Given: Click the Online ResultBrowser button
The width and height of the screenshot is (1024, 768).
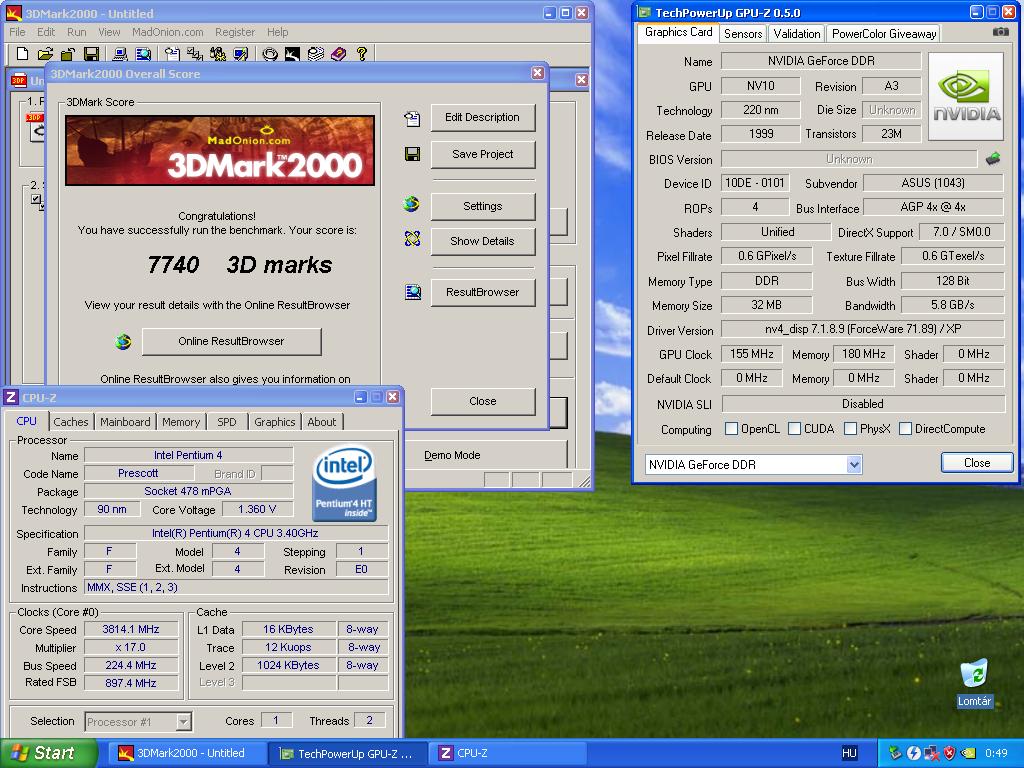Looking at the screenshot, I should coord(231,341).
